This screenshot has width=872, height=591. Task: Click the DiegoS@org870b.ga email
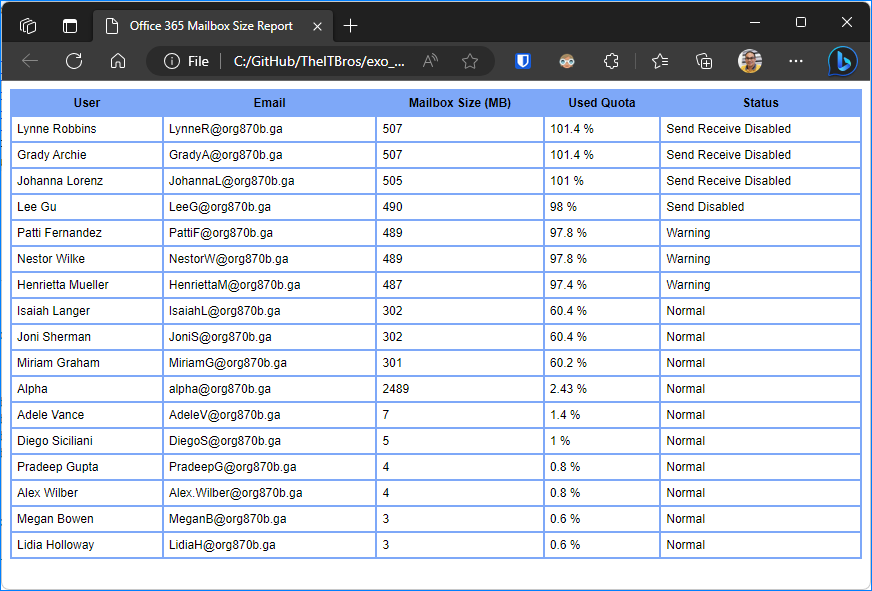click(225, 441)
